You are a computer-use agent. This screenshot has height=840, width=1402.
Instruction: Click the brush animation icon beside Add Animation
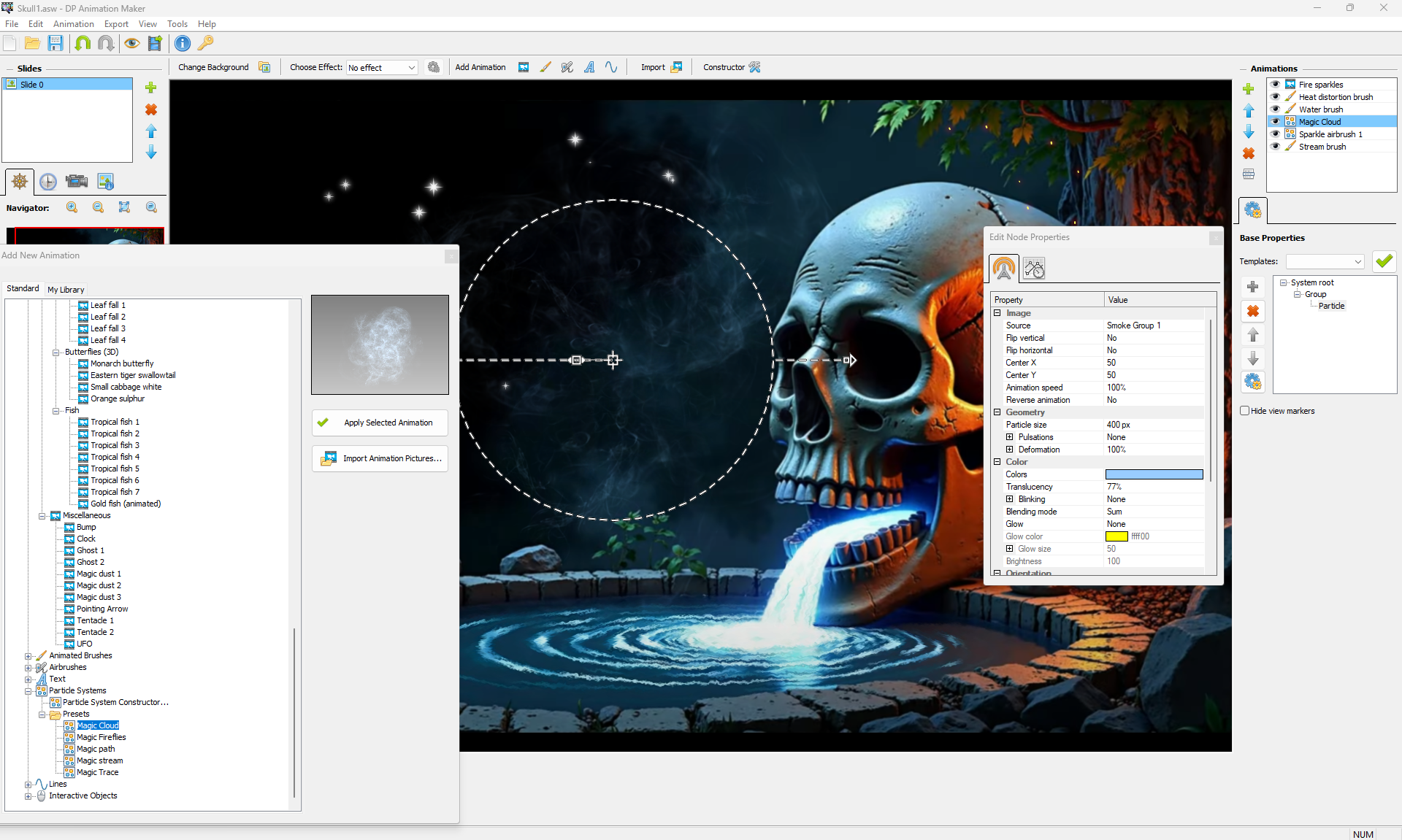point(545,67)
